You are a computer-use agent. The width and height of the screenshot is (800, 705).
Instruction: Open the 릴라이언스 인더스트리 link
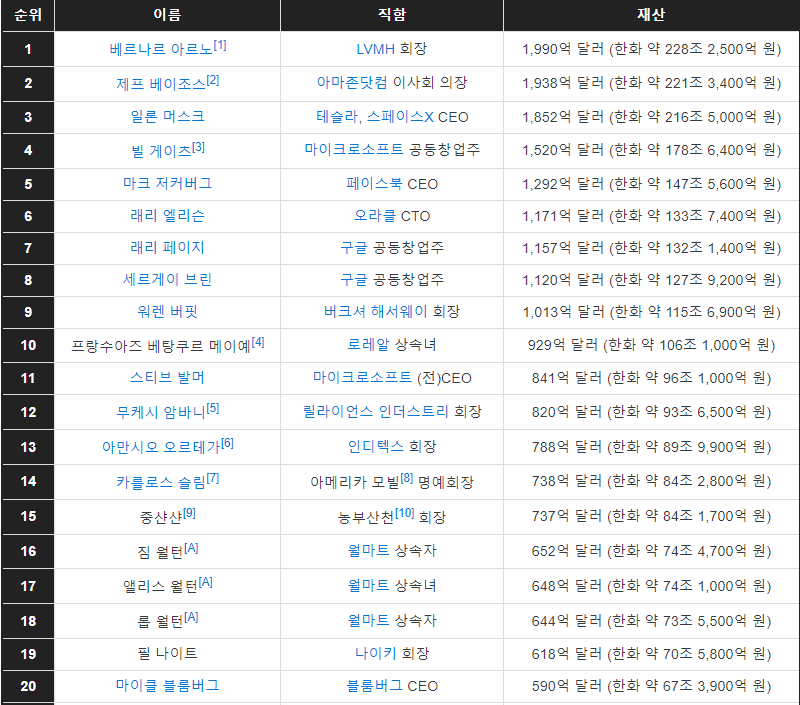coord(376,412)
